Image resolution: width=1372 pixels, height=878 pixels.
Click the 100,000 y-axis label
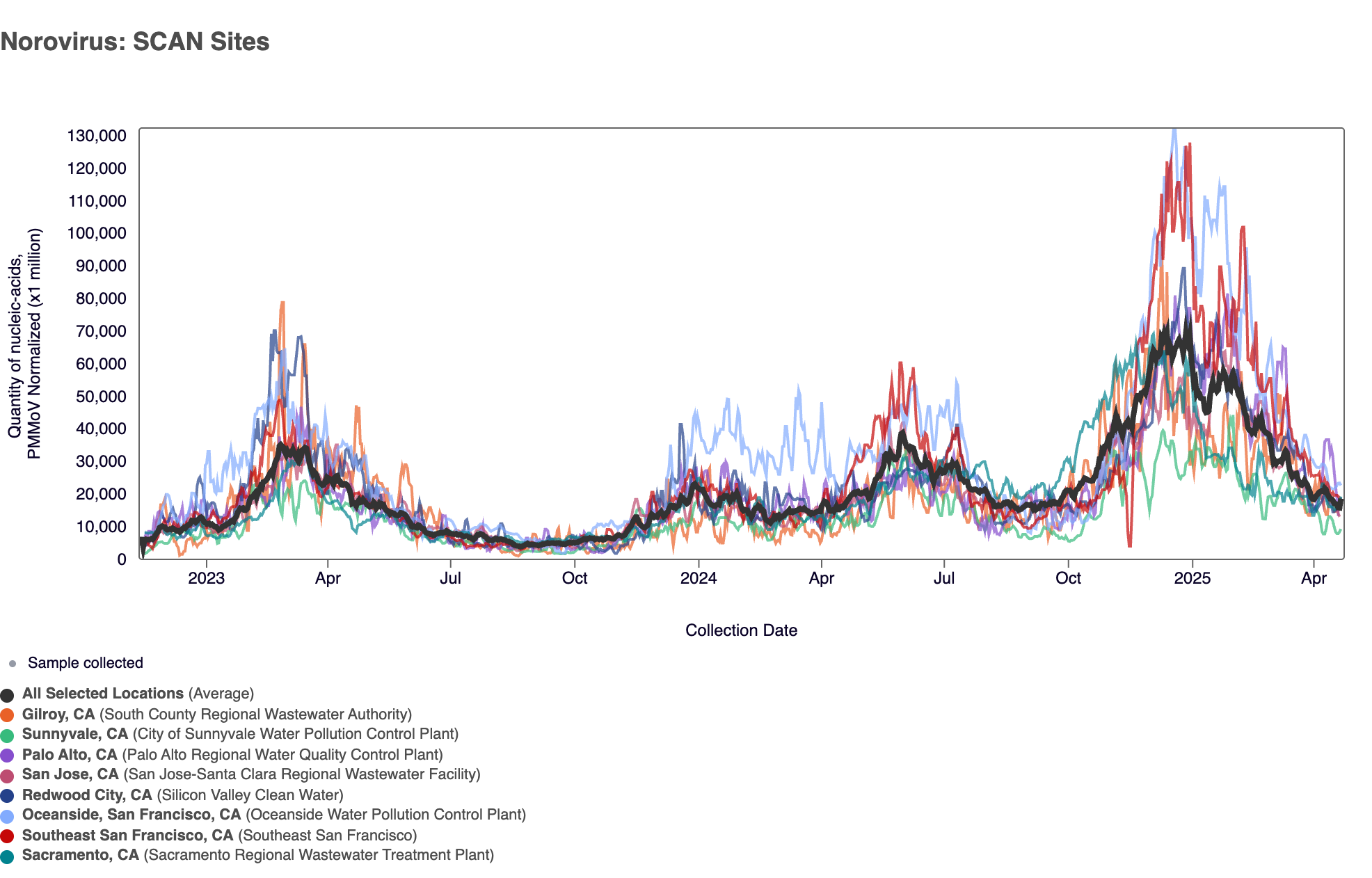97,233
